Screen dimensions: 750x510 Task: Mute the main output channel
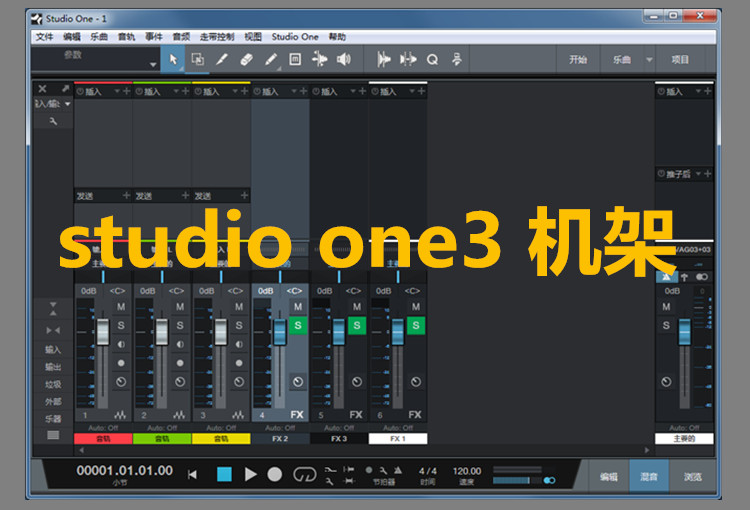click(x=666, y=307)
